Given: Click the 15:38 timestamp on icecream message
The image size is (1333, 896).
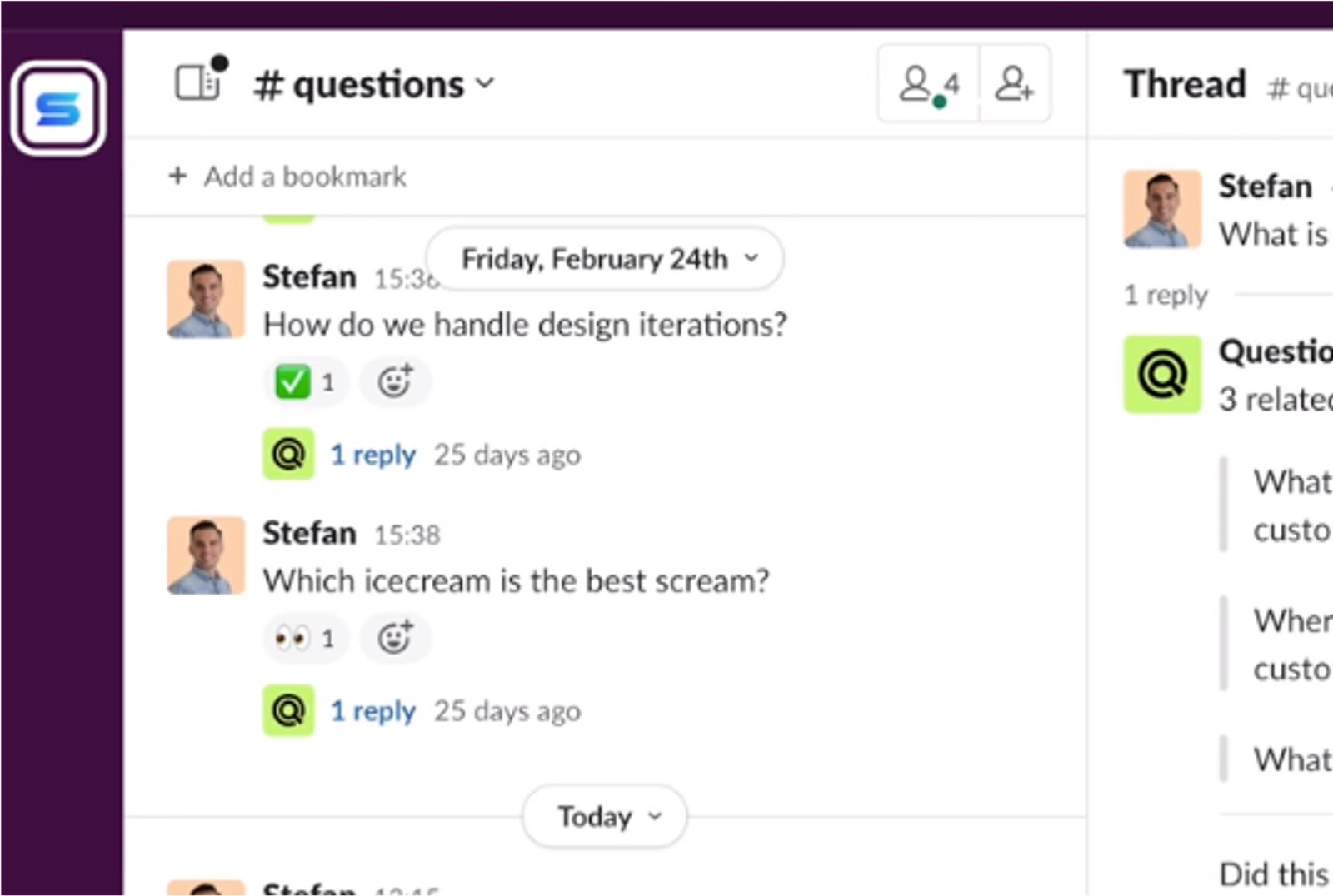Looking at the screenshot, I should [407, 535].
